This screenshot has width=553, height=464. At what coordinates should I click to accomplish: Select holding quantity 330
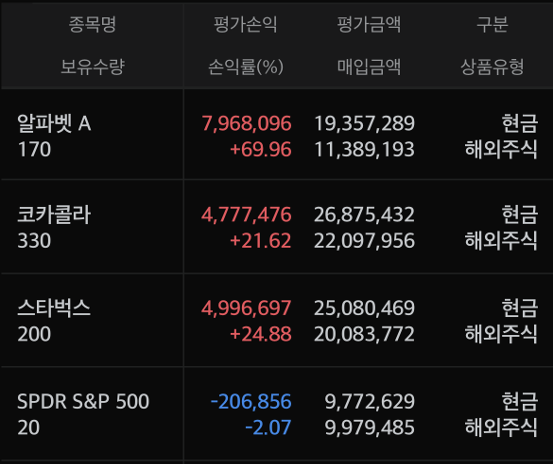tap(34, 241)
